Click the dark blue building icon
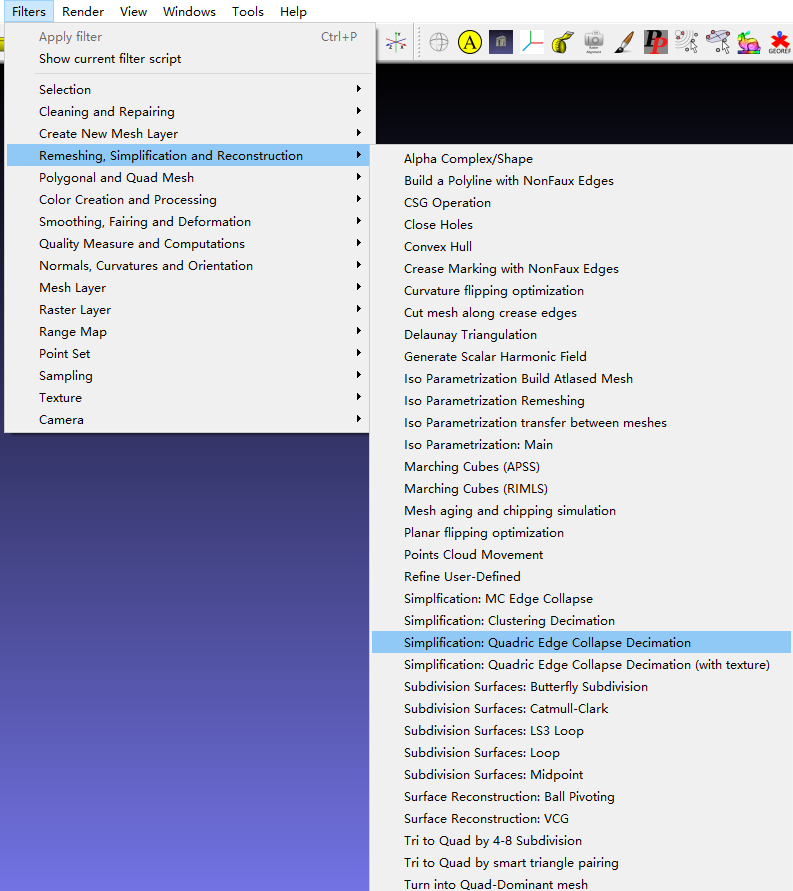793x891 pixels. pos(500,42)
